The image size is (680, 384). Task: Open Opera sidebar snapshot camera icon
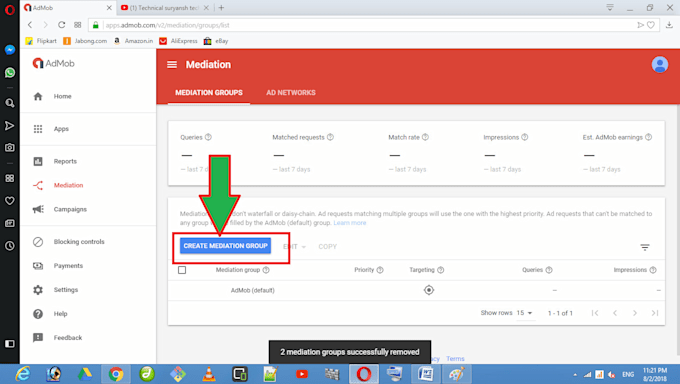pos(10,148)
